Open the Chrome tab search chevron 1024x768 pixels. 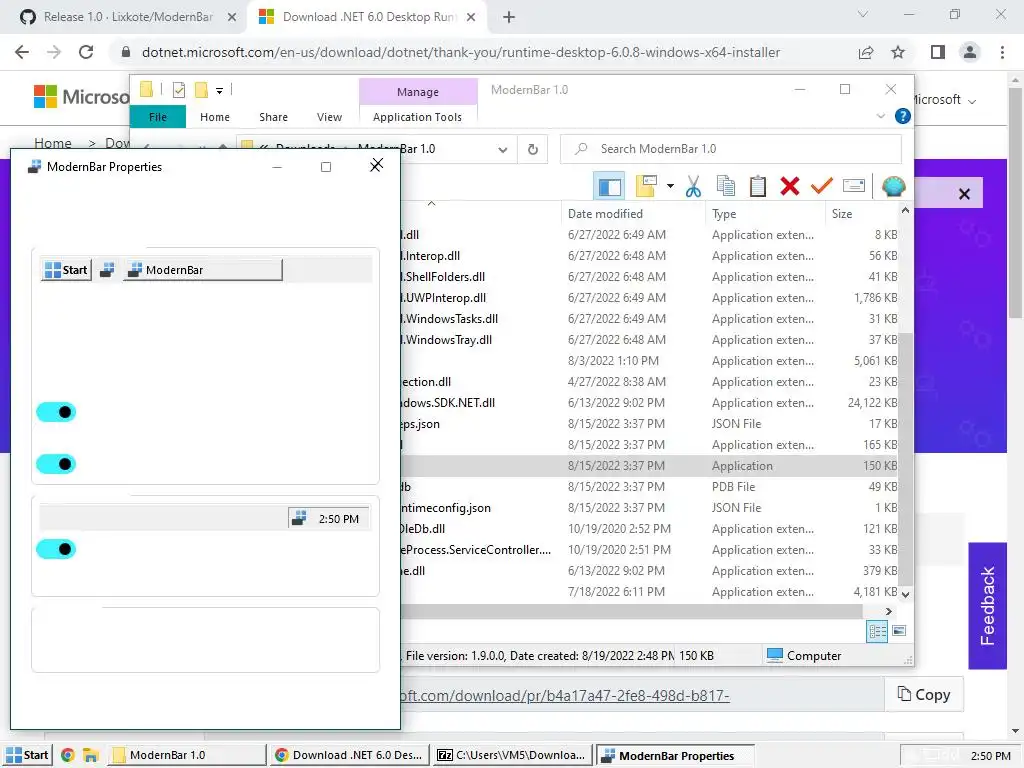[x=863, y=14]
